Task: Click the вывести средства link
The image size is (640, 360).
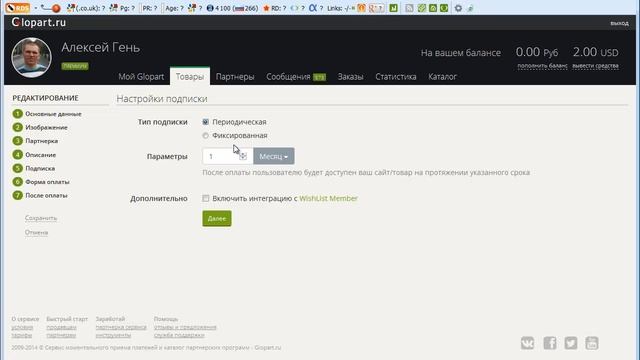Action: point(595,66)
